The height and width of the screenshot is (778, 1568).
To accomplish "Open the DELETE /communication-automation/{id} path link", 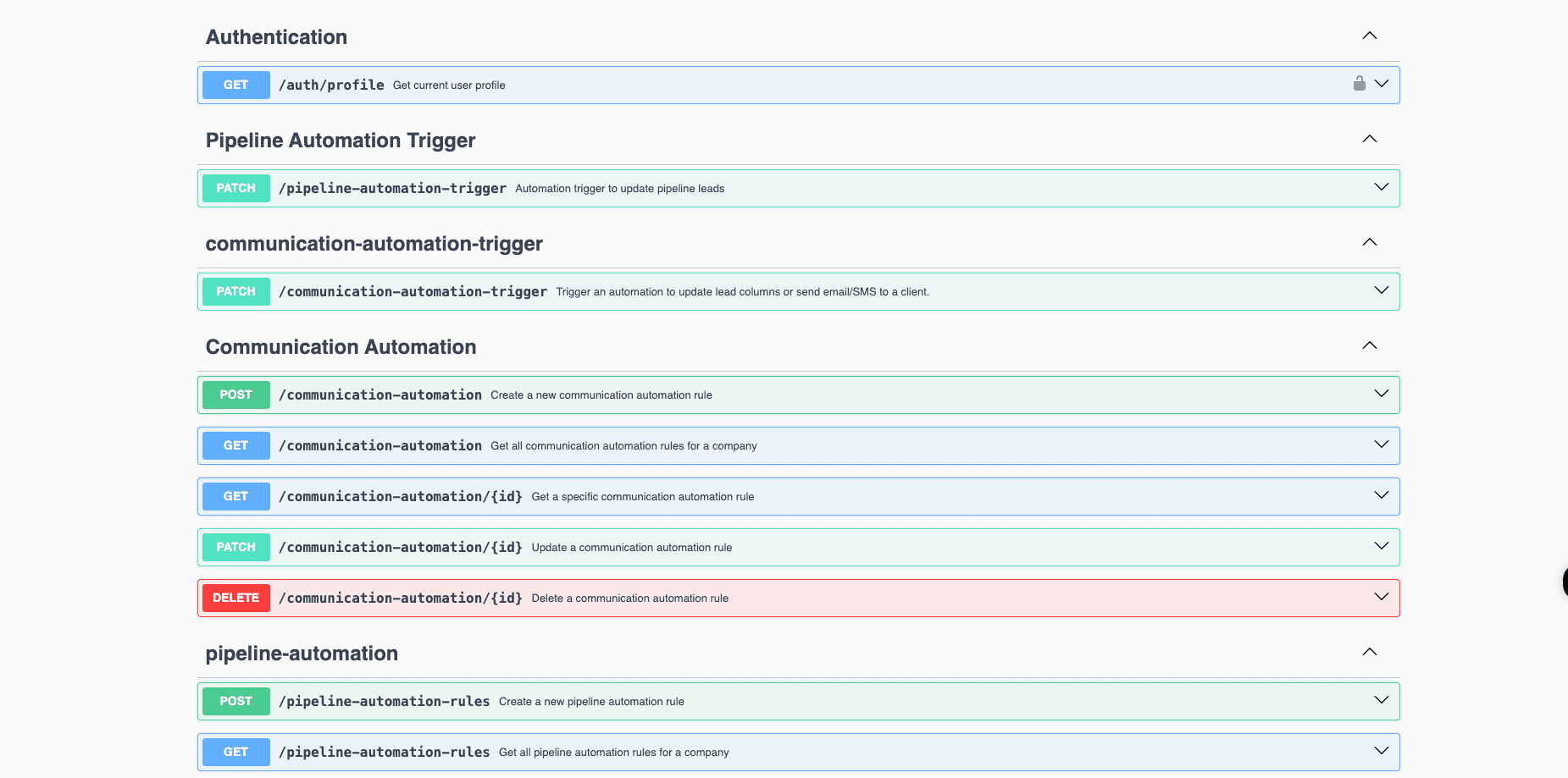I will [x=401, y=598].
